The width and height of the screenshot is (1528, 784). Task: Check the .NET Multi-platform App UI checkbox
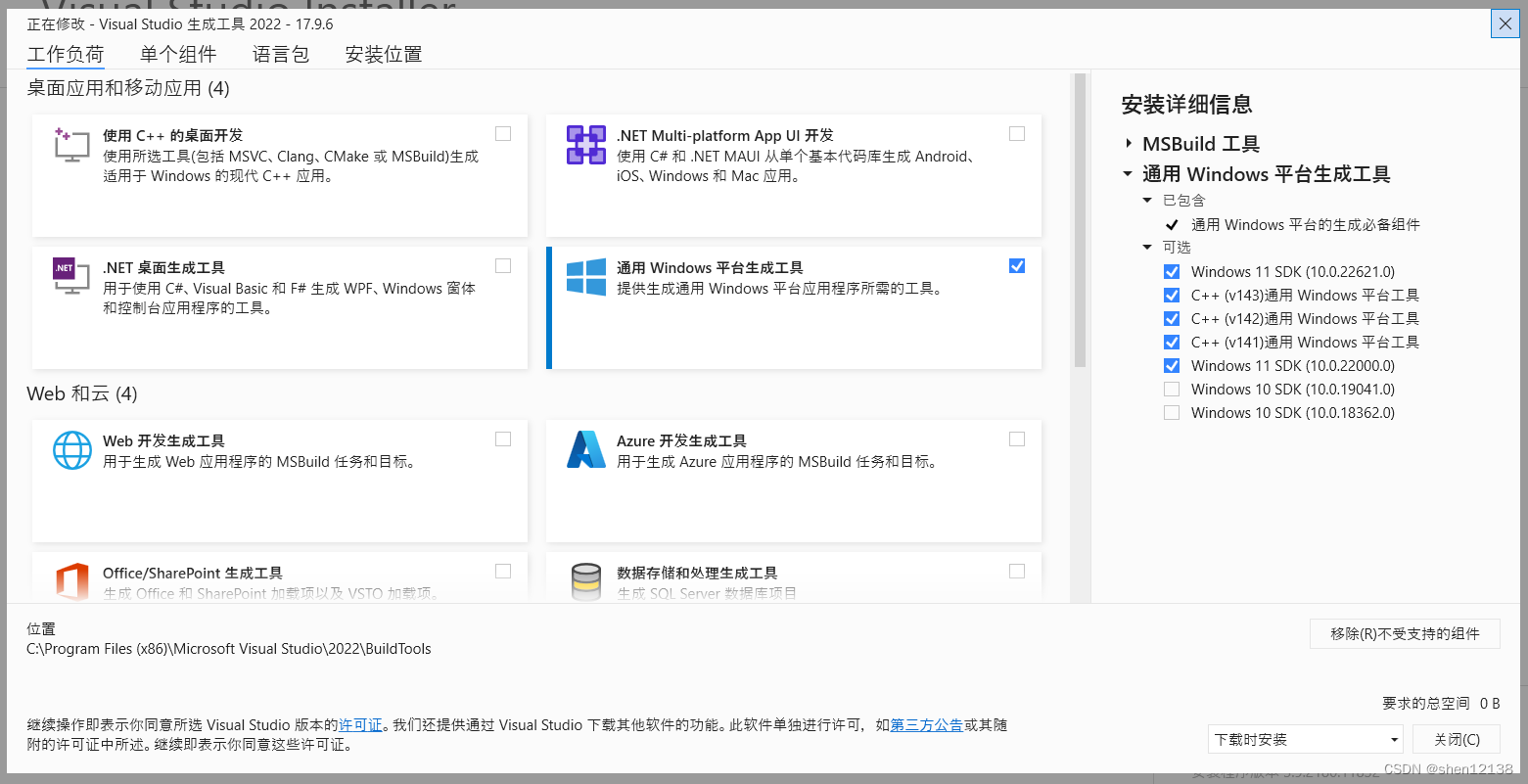[1017, 133]
